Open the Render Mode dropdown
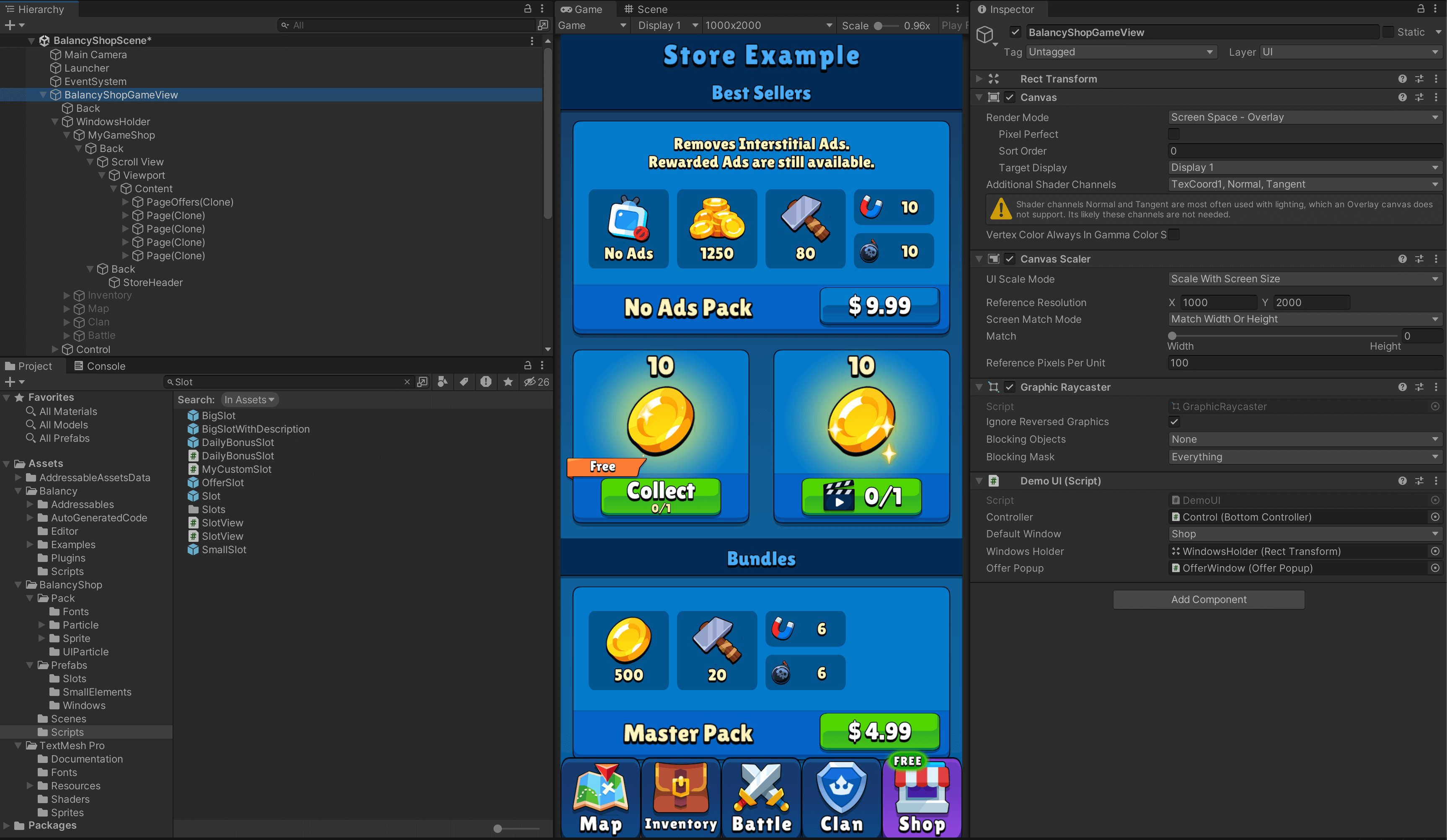 (x=1304, y=117)
